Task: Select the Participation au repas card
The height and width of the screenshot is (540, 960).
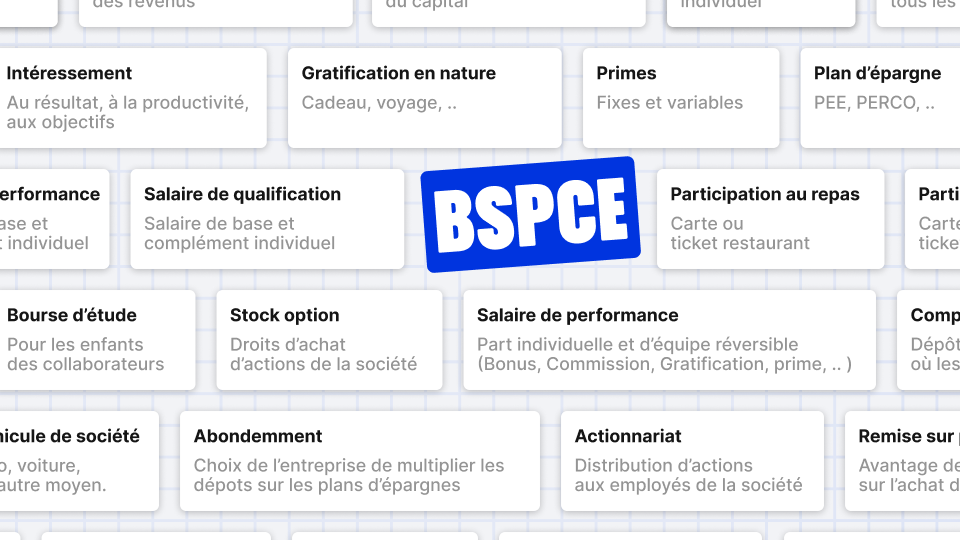Action: (x=771, y=219)
